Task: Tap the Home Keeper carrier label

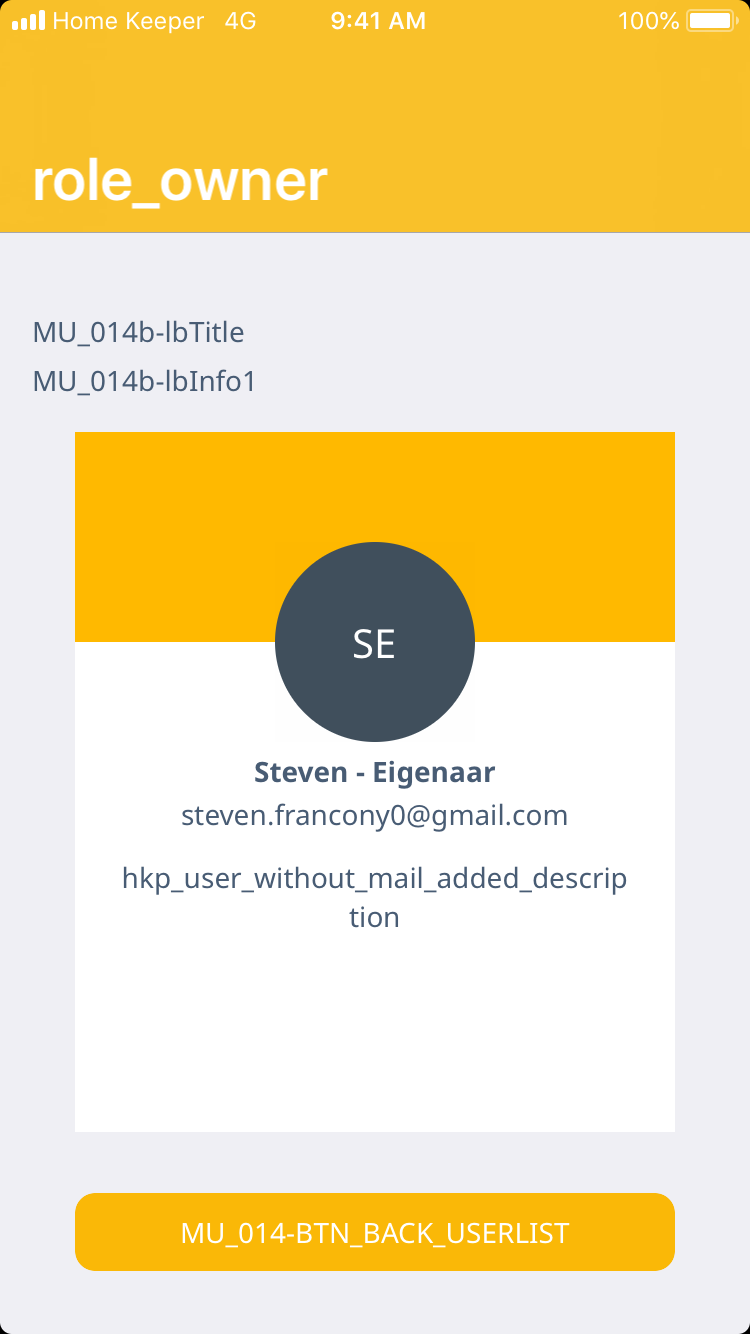Action: 128,20
